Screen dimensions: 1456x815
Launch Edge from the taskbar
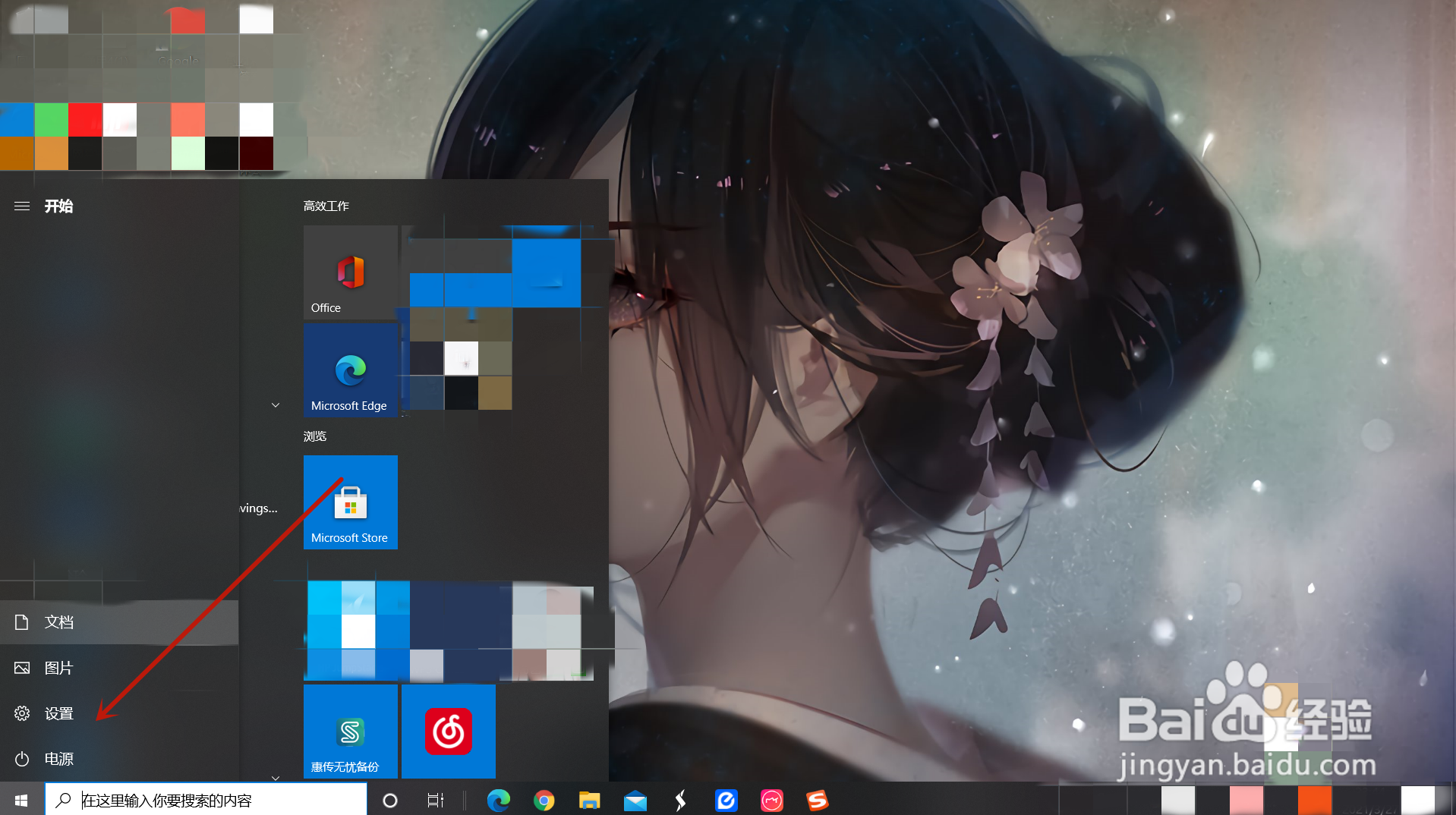498,800
